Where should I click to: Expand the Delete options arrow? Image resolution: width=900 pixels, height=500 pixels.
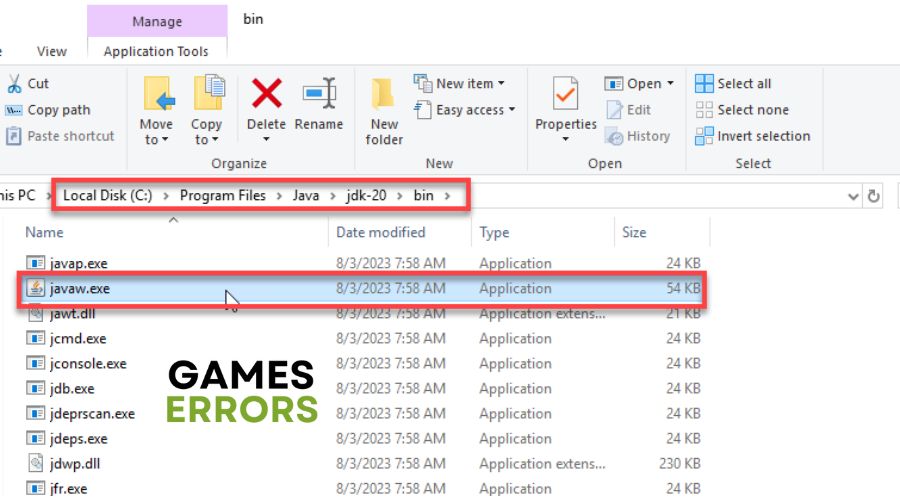click(266, 139)
